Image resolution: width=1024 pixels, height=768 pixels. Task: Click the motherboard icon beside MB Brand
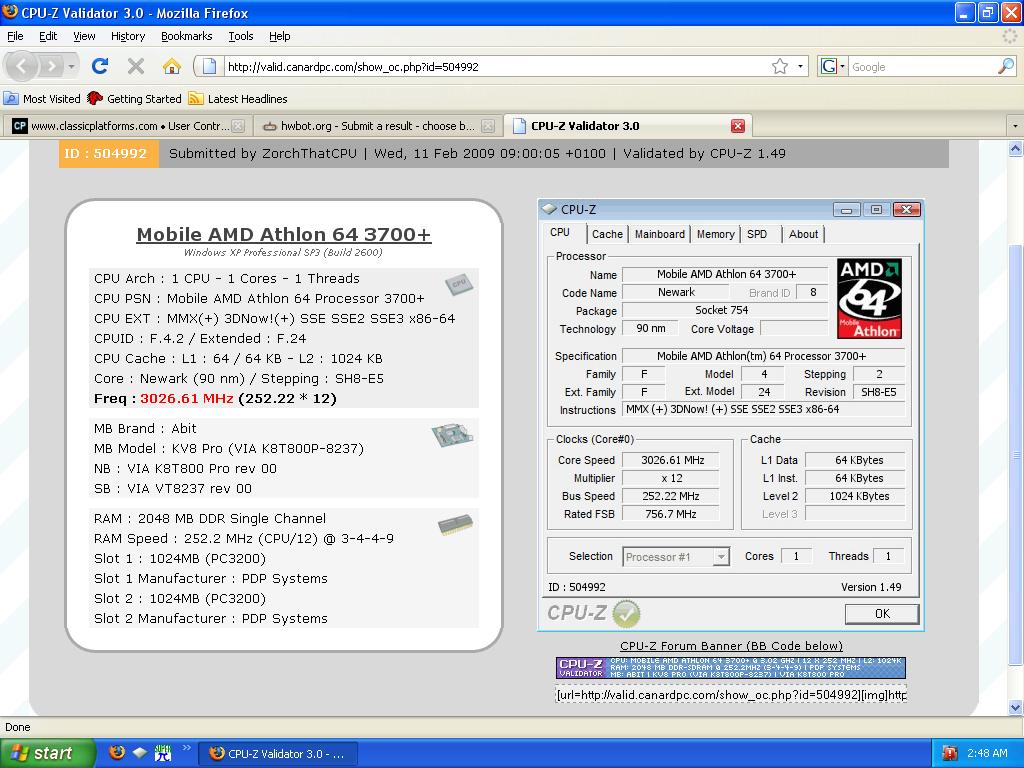(x=452, y=435)
